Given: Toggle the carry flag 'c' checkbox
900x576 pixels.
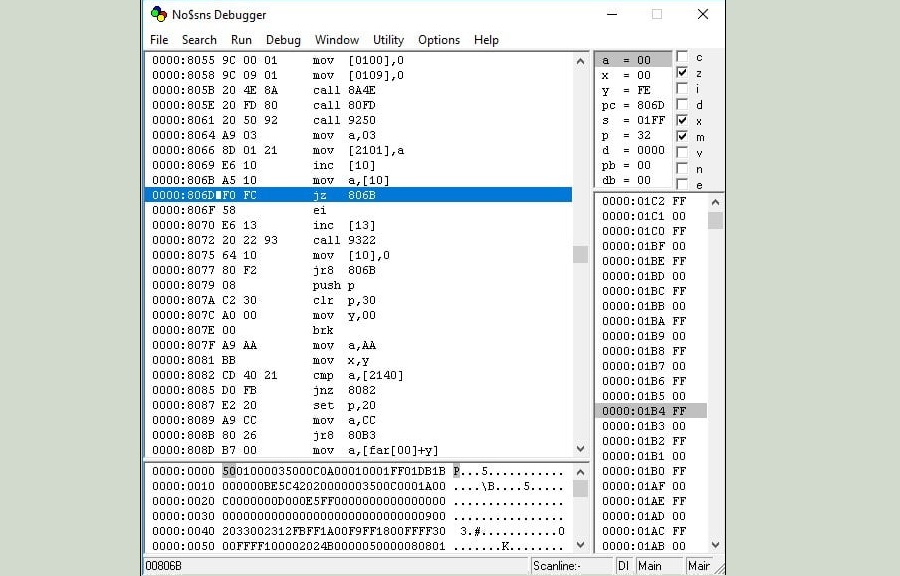Looking at the screenshot, I should [x=682, y=57].
